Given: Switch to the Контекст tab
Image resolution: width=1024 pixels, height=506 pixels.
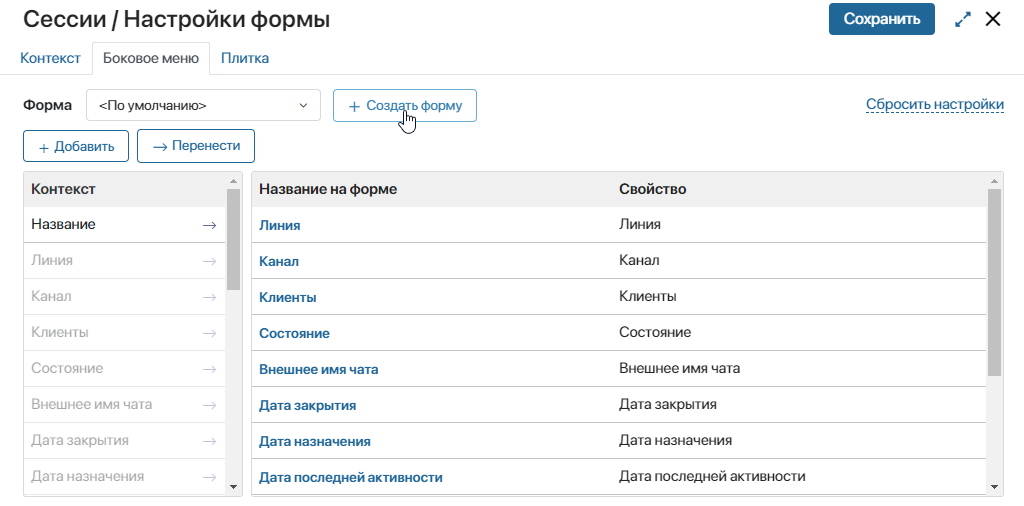Looking at the screenshot, I should click(x=50, y=58).
